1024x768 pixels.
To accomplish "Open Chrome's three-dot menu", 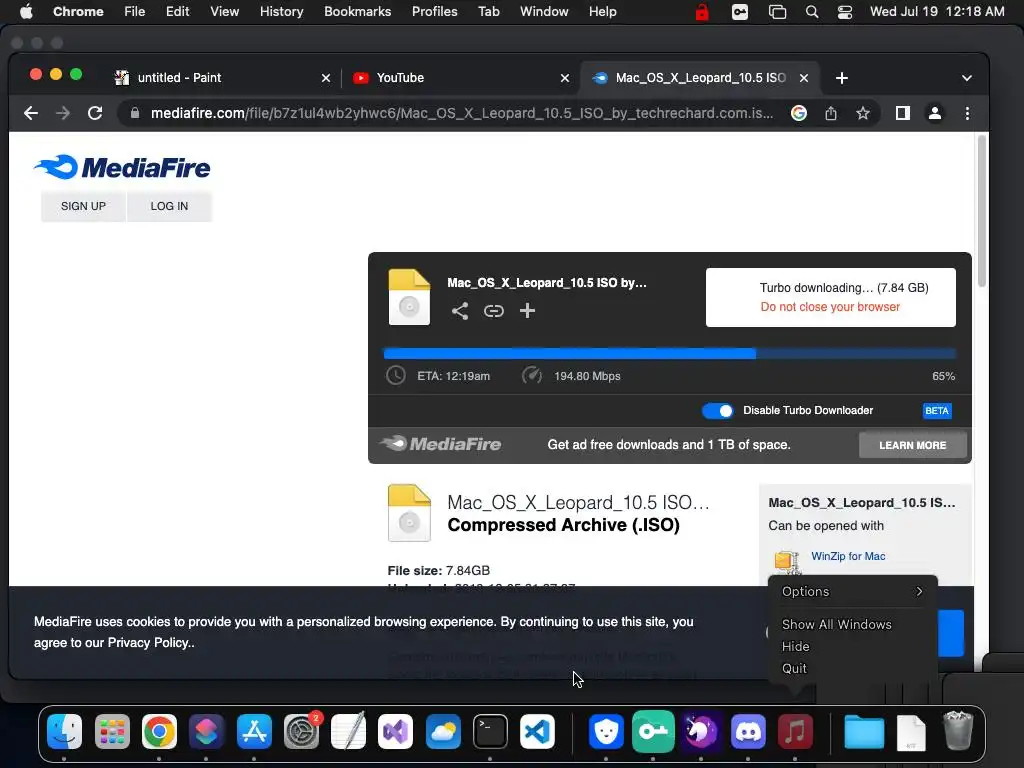I will click(967, 113).
